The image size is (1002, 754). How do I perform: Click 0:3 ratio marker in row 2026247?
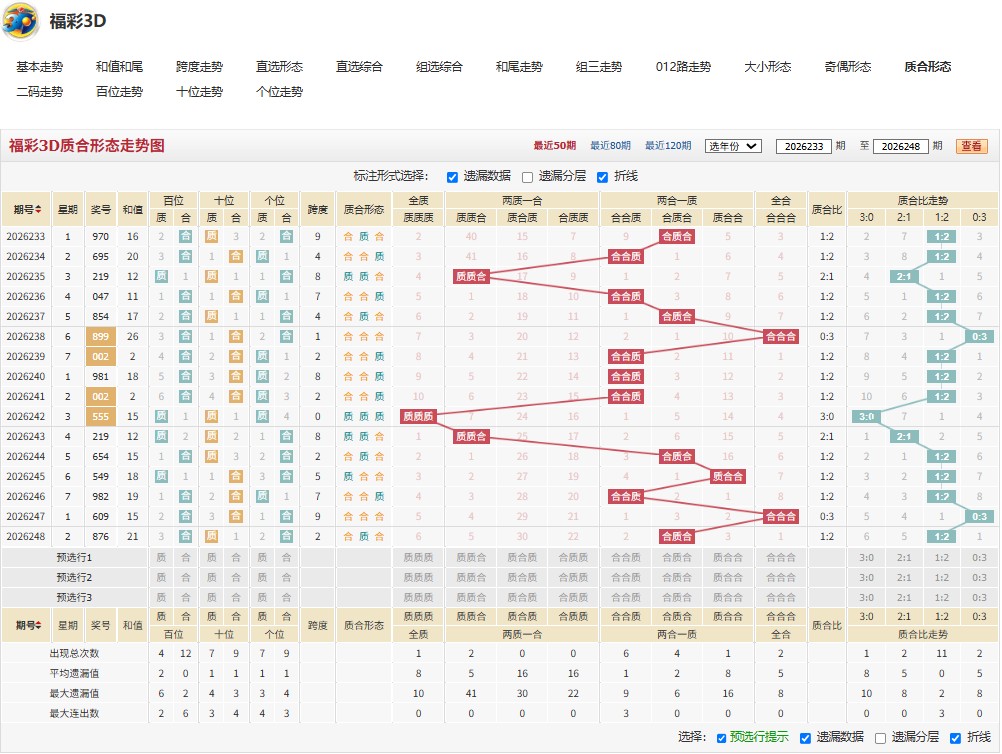[x=979, y=516]
